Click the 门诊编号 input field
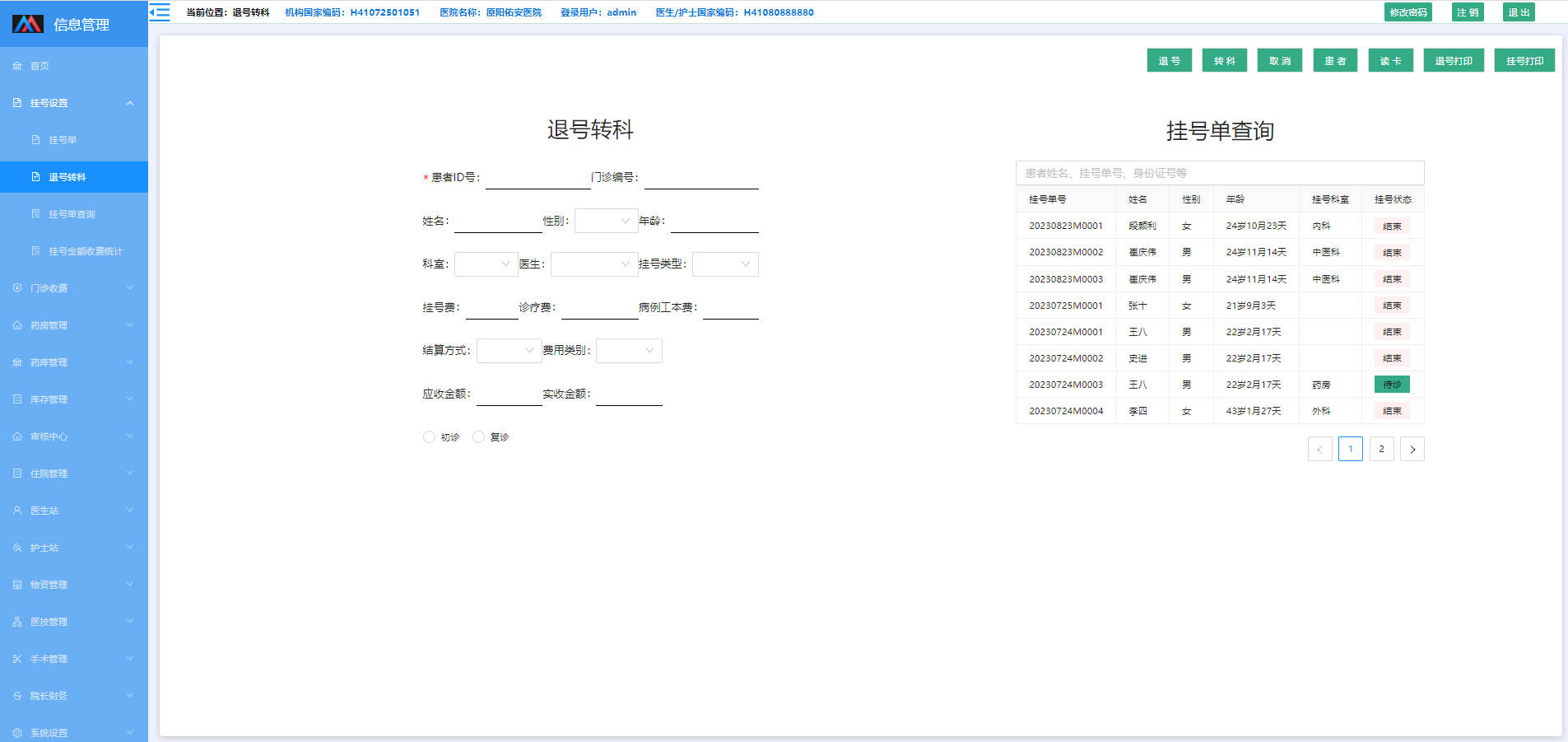Image resolution: width=1568 pixels, height=742 pixels. tap(701, 178)
